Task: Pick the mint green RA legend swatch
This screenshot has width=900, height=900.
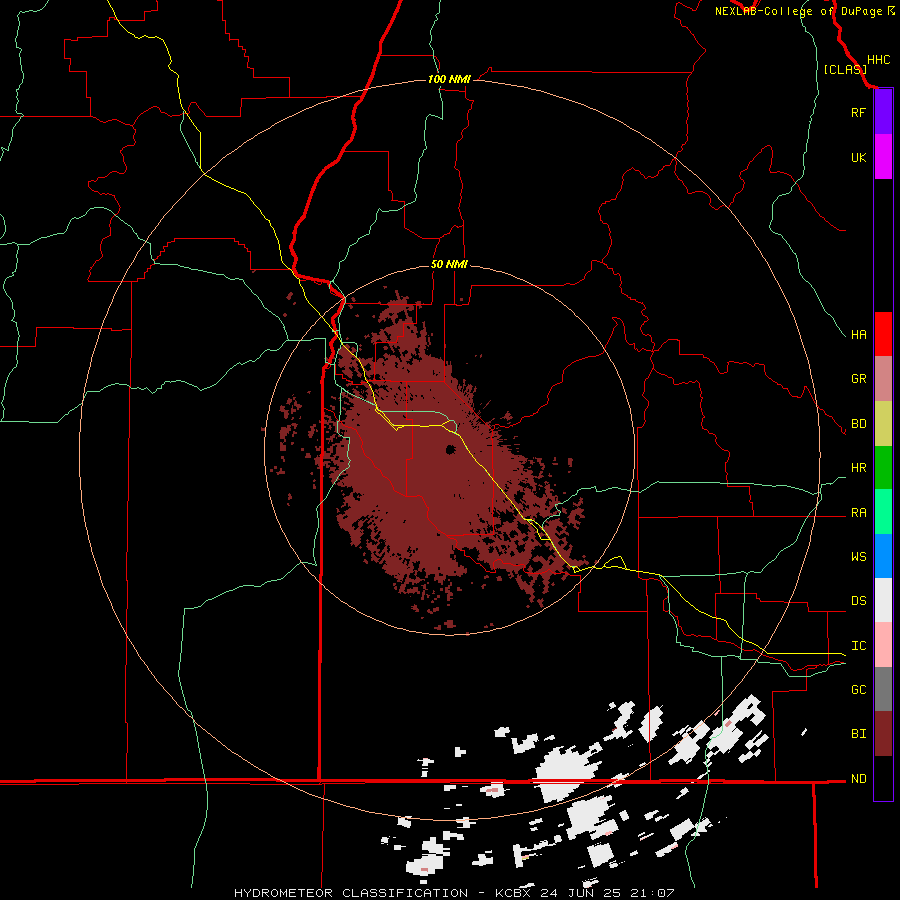Action: (x=883, y=512)
